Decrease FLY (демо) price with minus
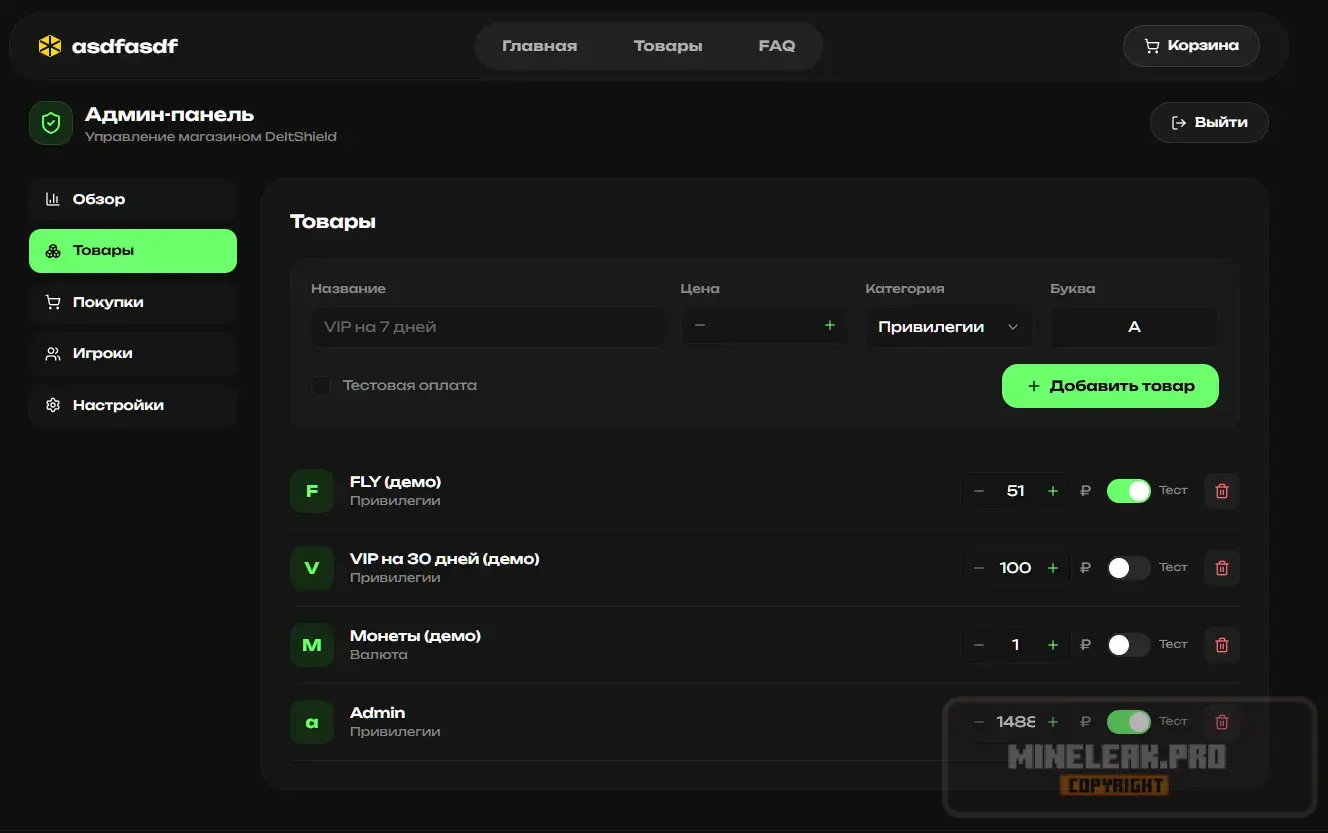This screenshot has height=833, width=1328. 979,491
